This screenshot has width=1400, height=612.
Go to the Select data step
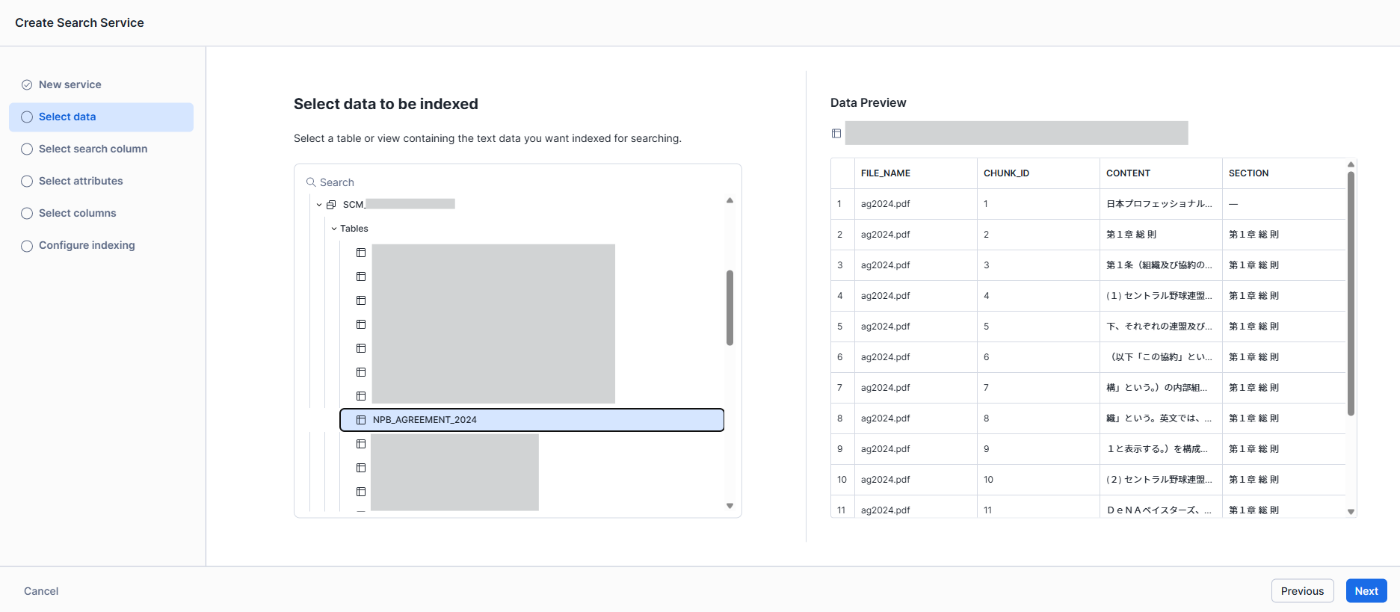(x=101, y=117)
